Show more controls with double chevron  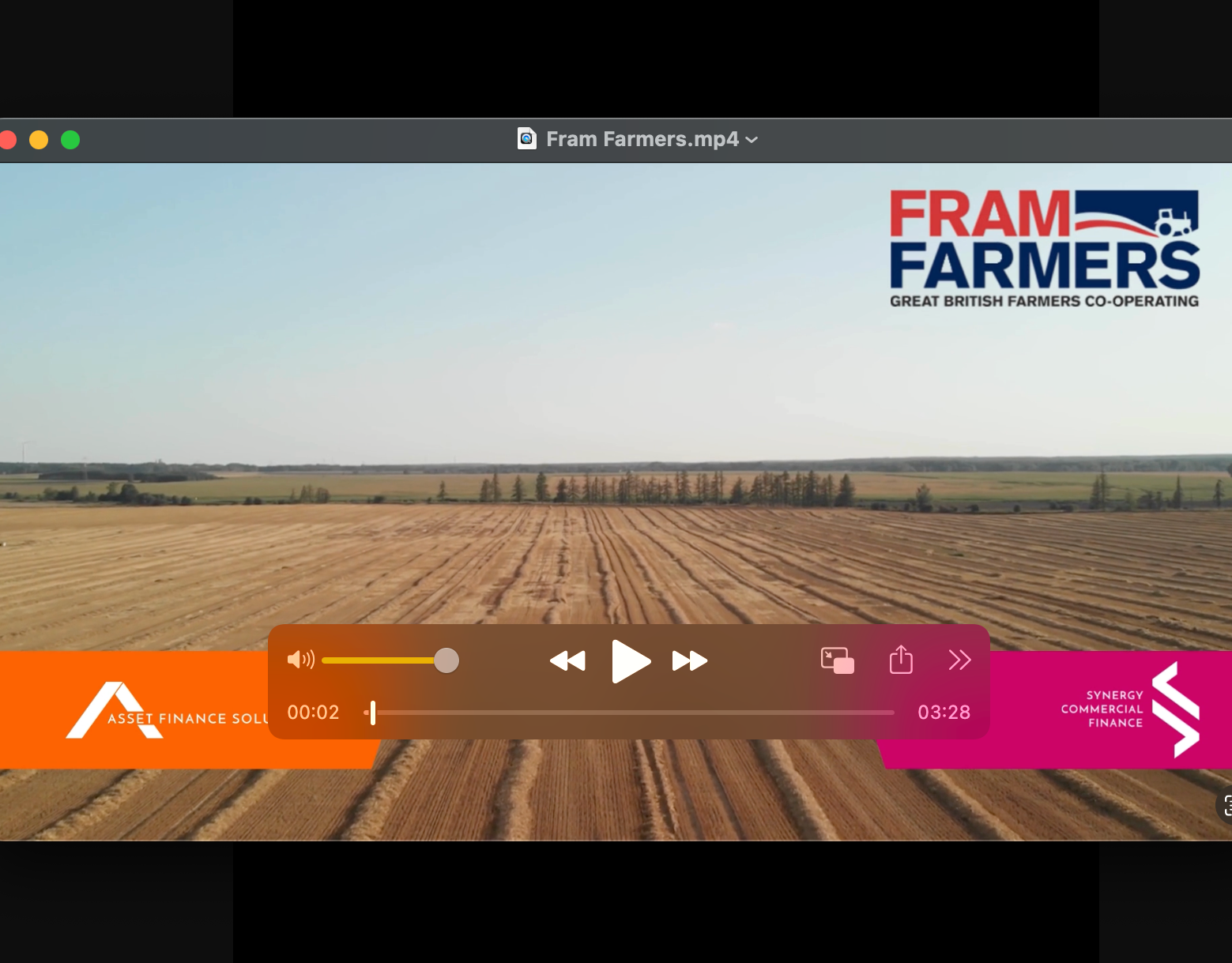pos(959,660)
